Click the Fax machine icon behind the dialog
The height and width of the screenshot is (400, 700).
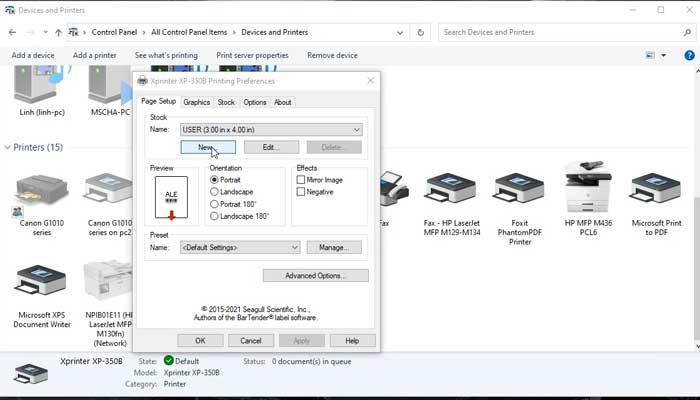[394, 189]
